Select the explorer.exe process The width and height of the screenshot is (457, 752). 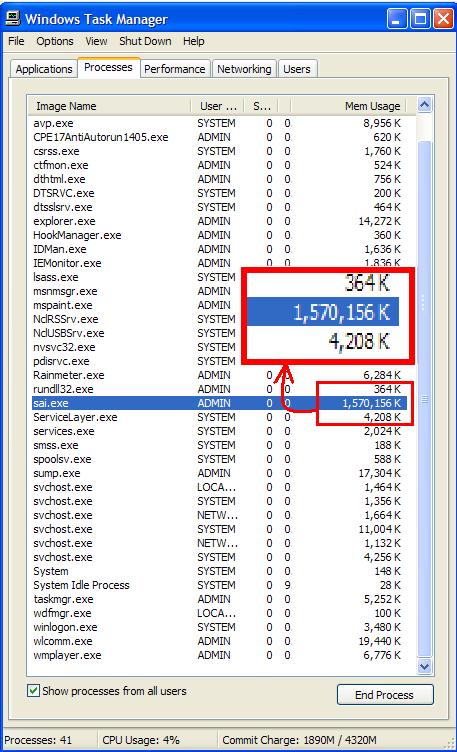pyautogui.click(x=220, y=221)
